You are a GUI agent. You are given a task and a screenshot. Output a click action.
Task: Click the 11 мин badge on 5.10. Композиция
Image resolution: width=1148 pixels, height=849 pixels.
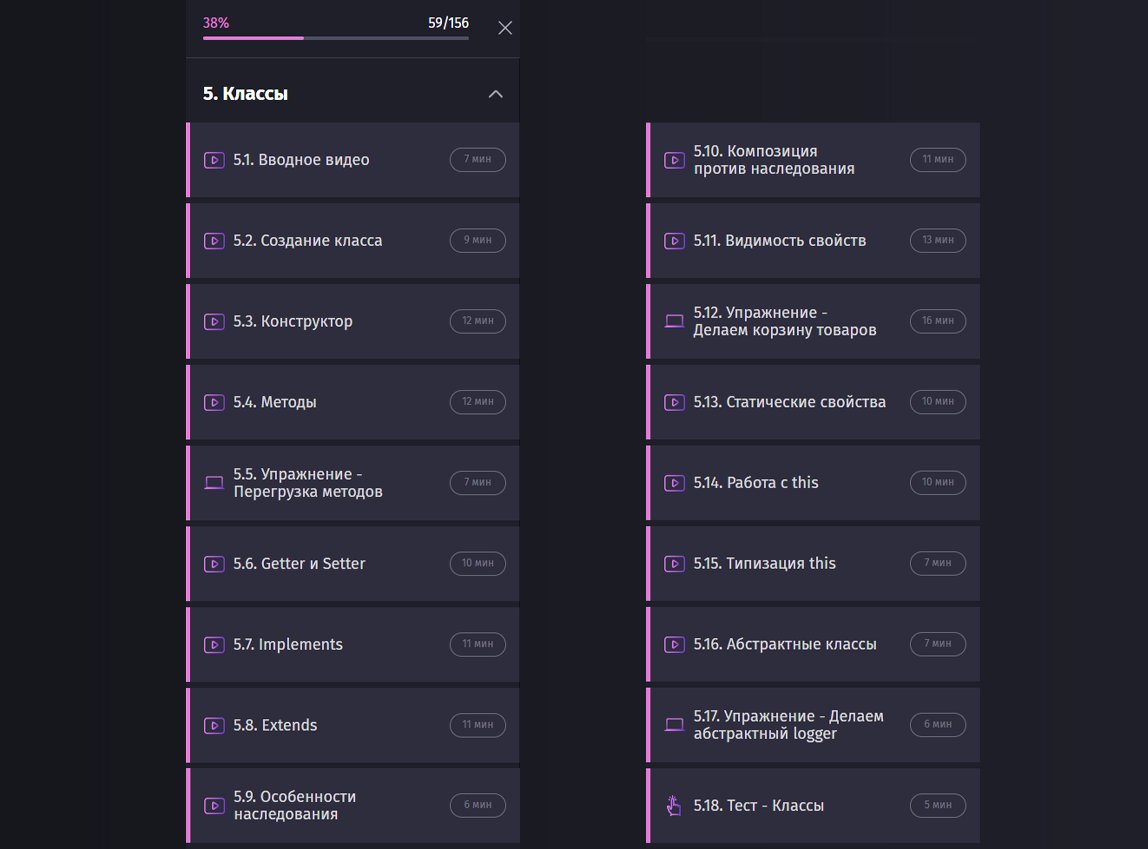[x=938, y=160]
